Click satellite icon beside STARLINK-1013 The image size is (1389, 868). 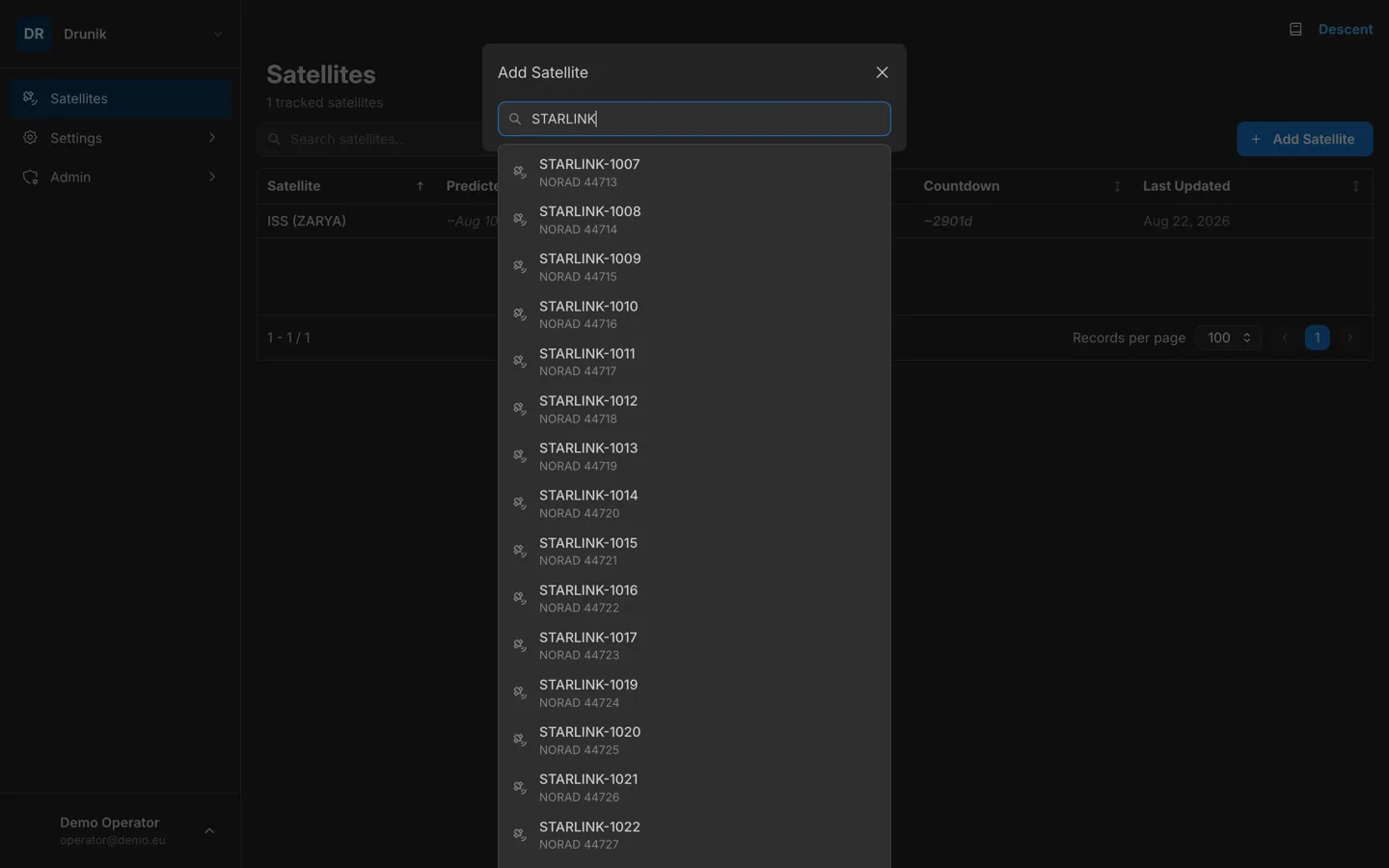tap(520, 456)
